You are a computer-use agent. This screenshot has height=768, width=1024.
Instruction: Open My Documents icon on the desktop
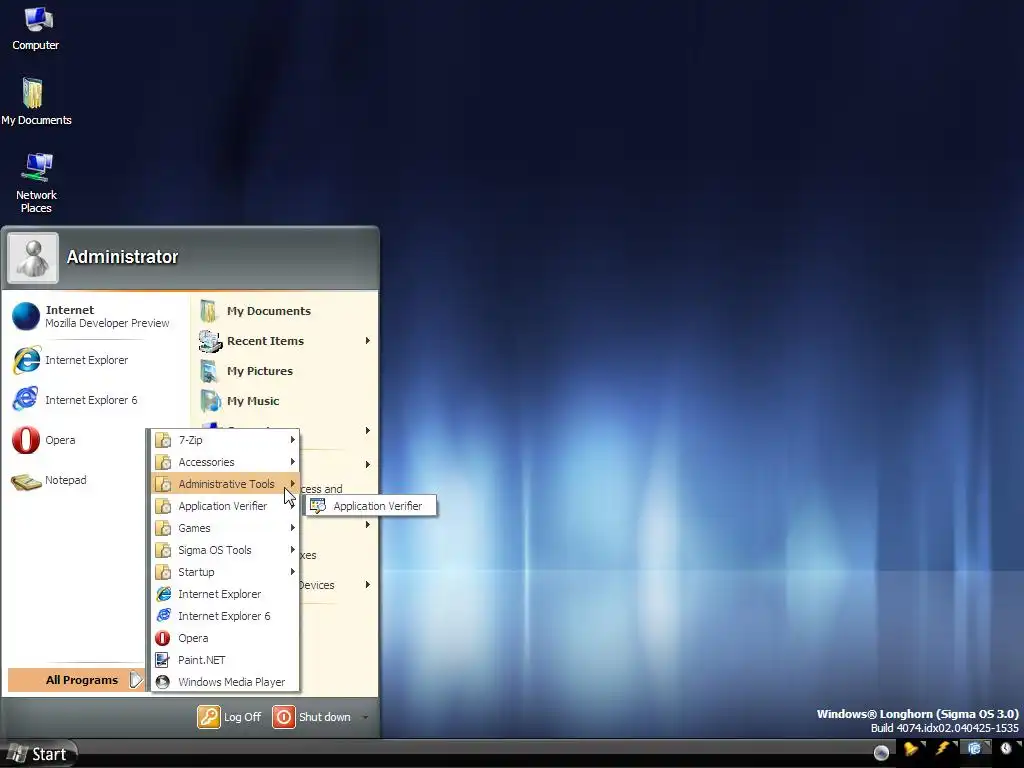36,101
